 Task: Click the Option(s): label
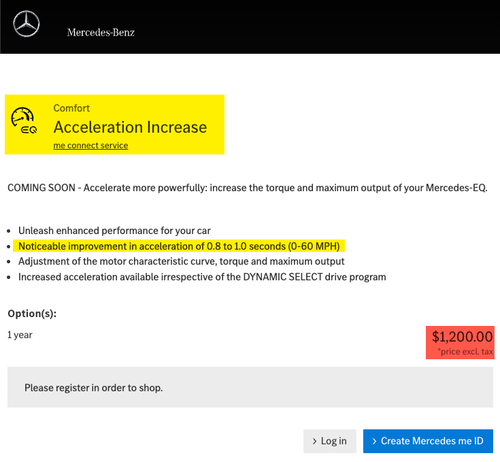(x=32, y=314)
